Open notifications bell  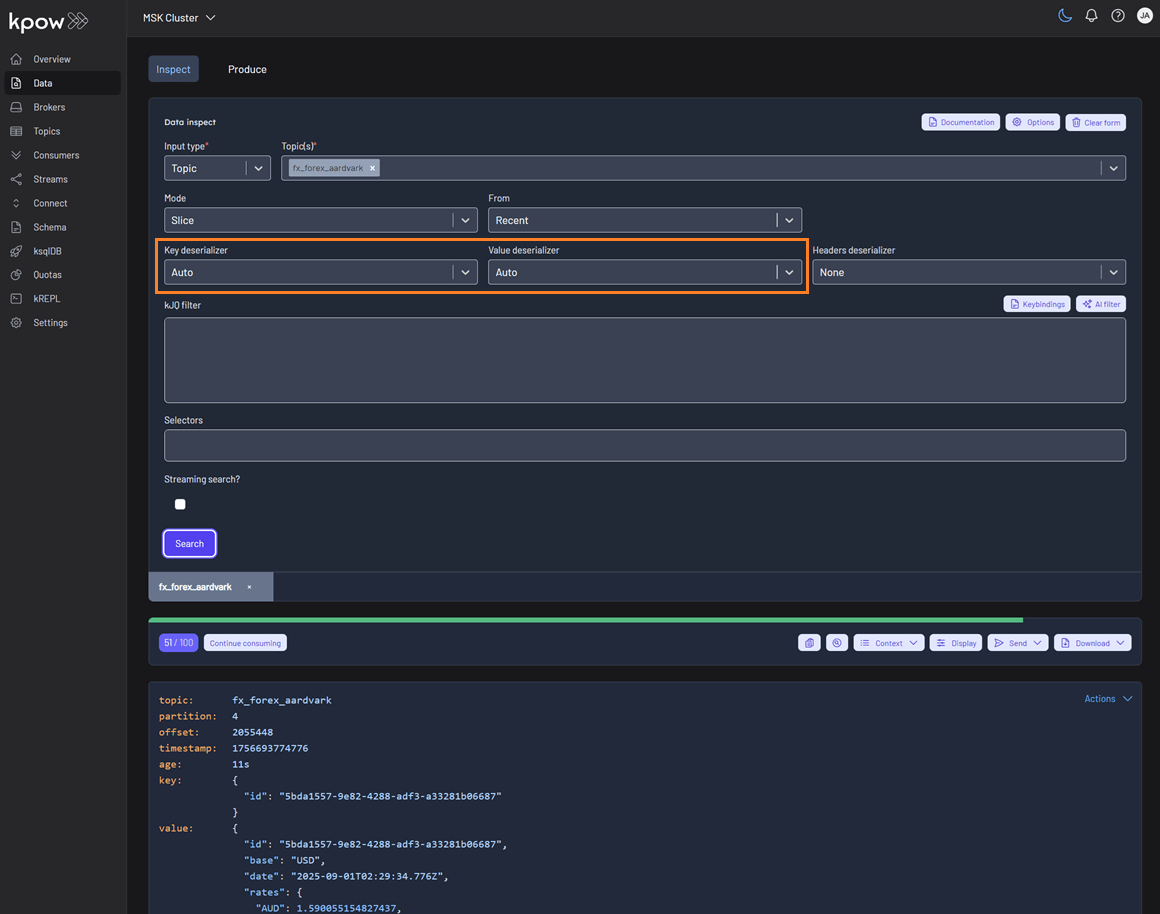click(1091, 16)
